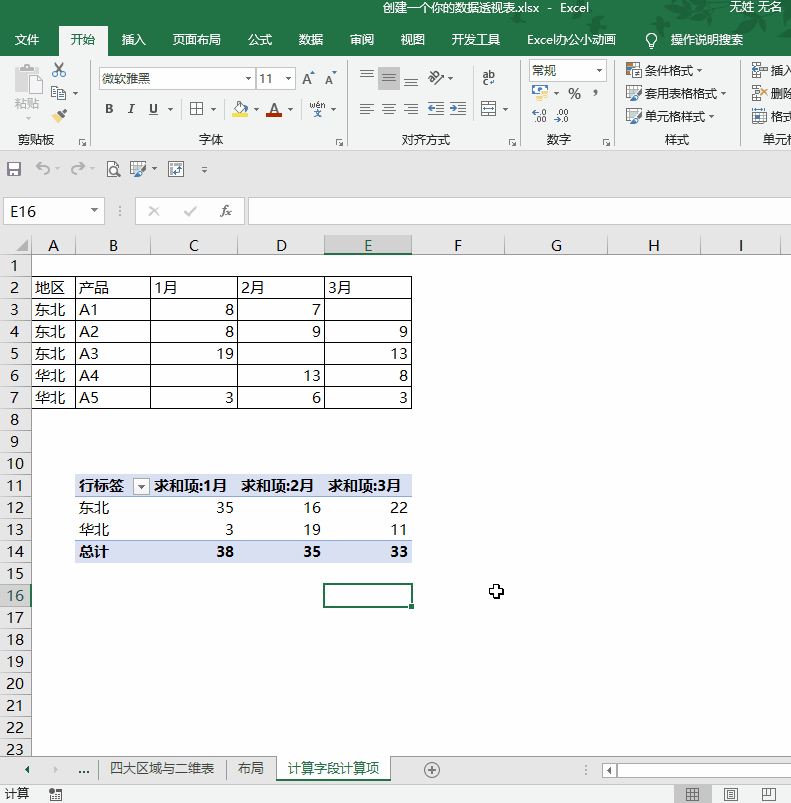Image resolution: width=791 pixels, height=803 pixels.
Task: Click Select All corner triangle
Action: [21, 245]
